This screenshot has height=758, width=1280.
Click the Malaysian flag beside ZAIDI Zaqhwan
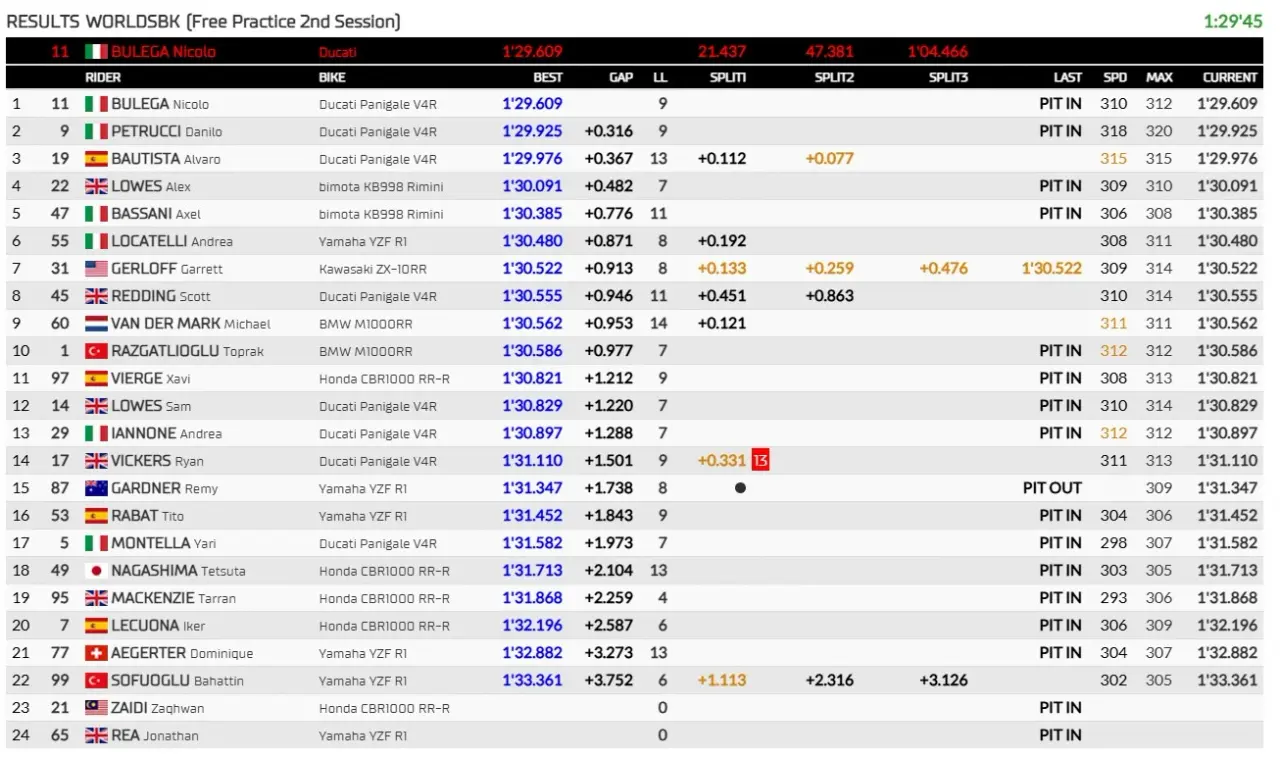(96, 708)
